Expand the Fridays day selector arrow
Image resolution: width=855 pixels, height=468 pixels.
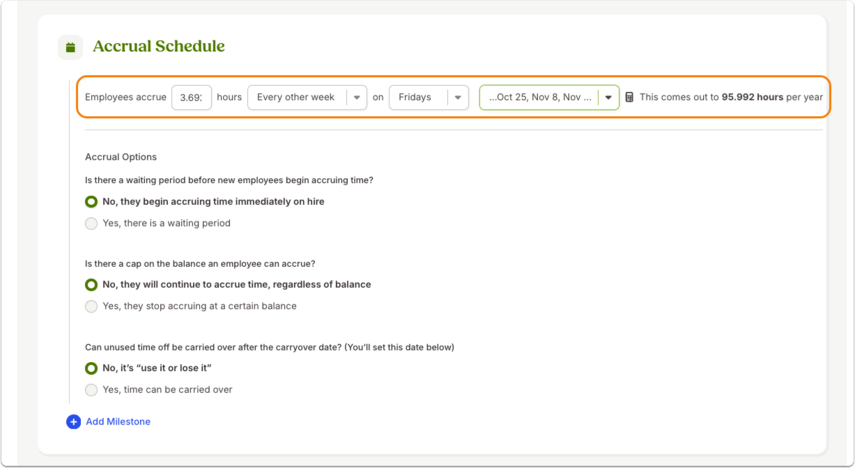[458, 98]
